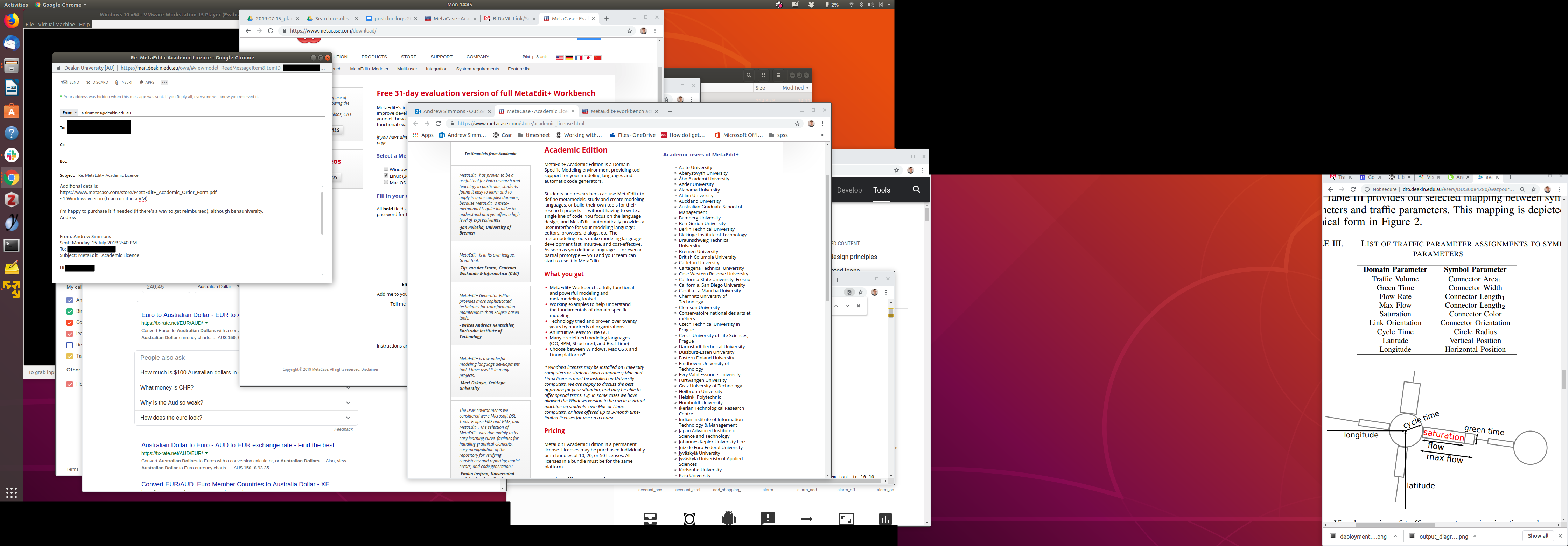Tick the Mac OS platform checkbox
Image resolution: width=1568 pixels, height=546 pixels.
[x=386, y=183]
